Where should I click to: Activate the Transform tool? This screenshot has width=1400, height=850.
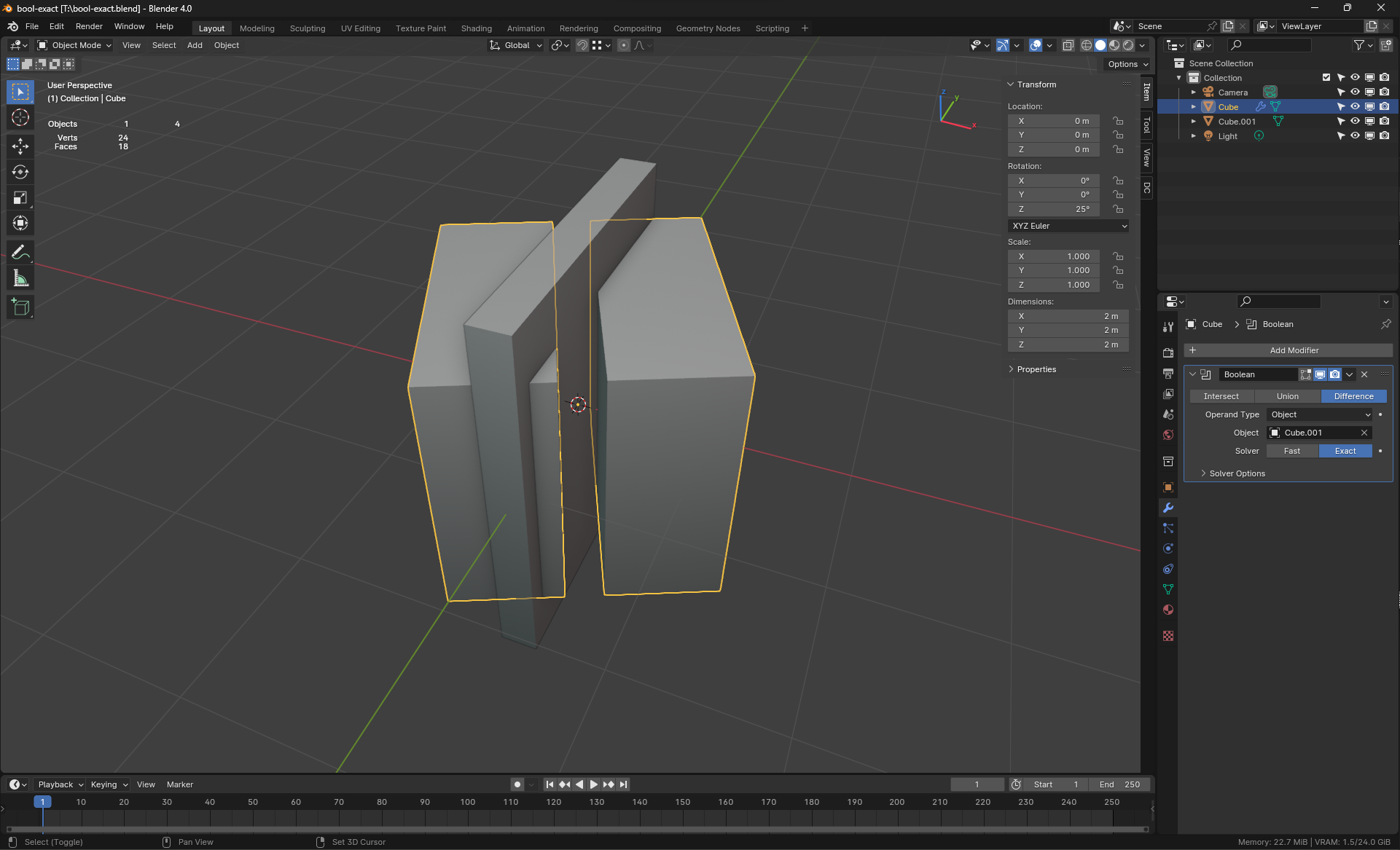tap(20, 223)
